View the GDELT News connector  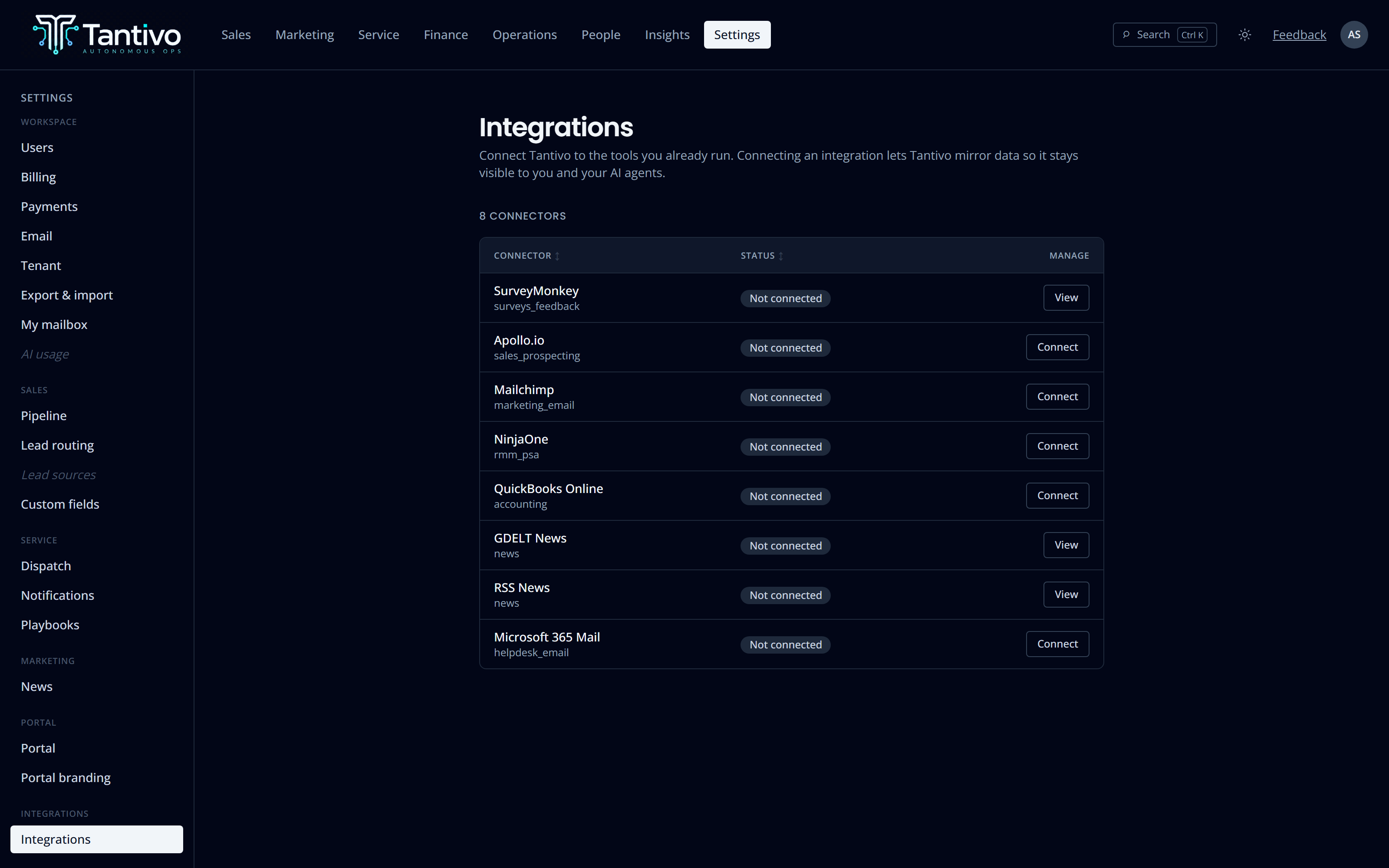coord(1066,545)
